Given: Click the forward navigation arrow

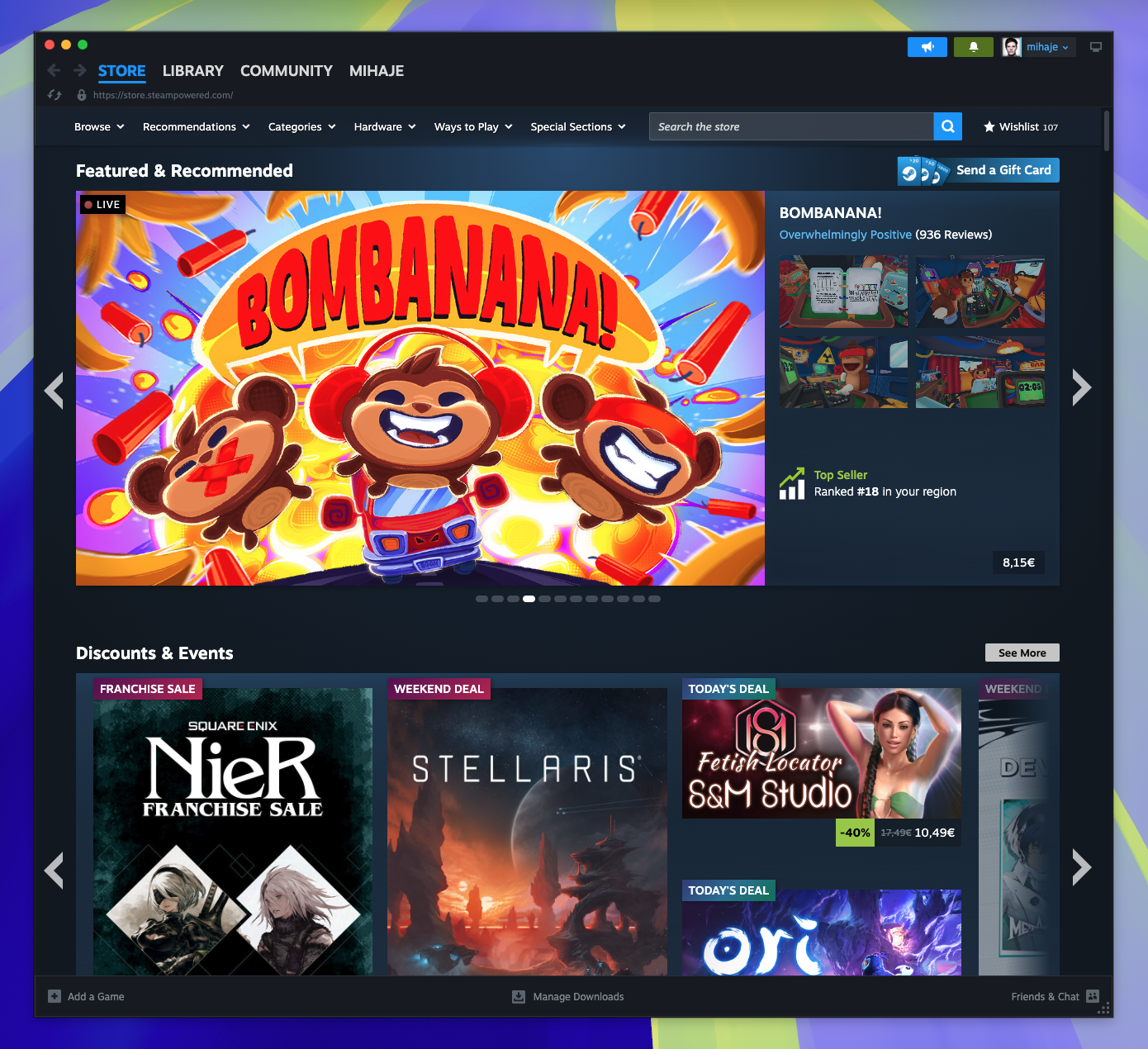Looking at the screenshot, I should [80, 70].
